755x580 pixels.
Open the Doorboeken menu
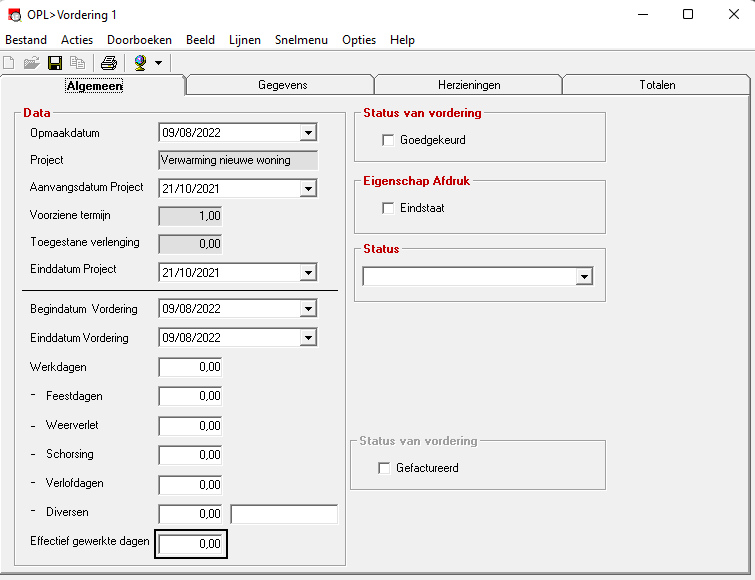(x=140, y=40)
